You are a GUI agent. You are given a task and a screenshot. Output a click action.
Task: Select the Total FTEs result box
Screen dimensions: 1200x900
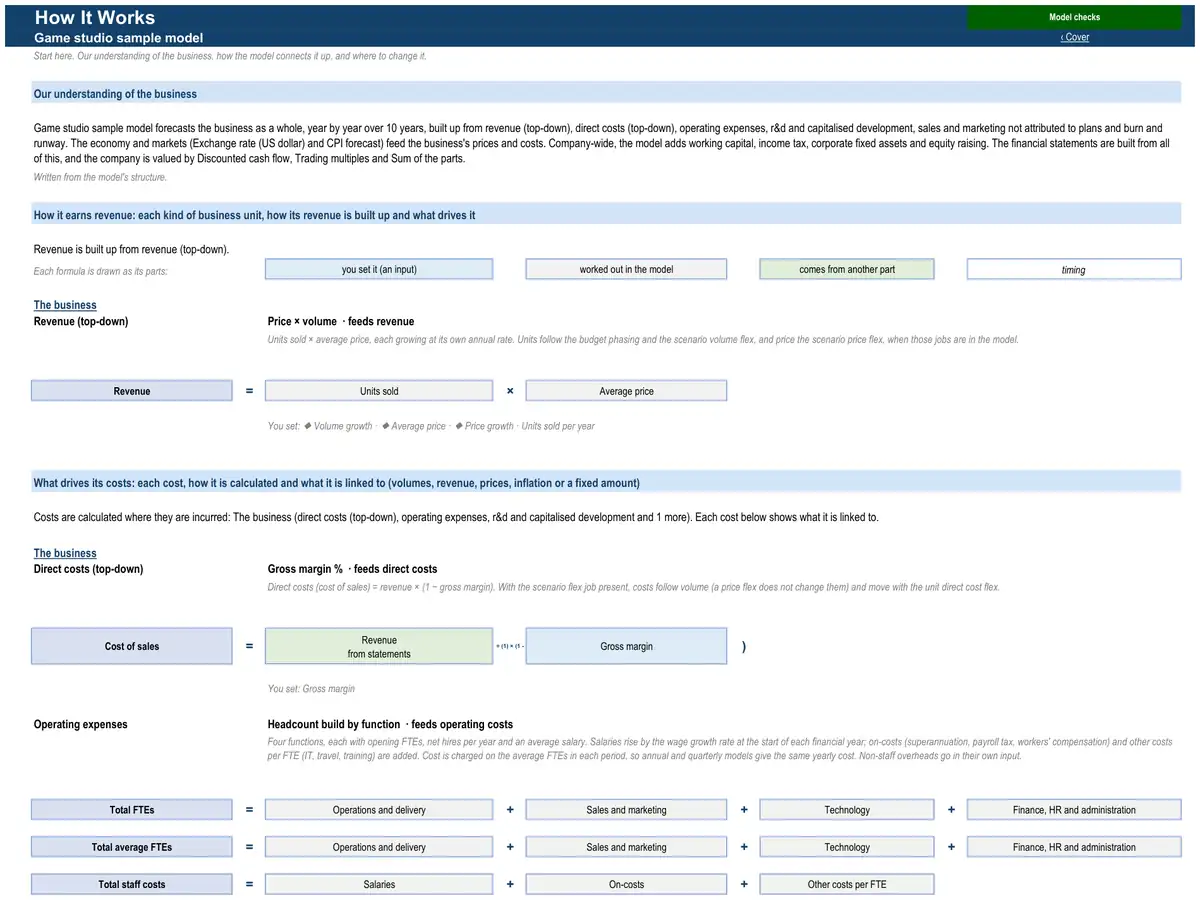click(132, 810)
